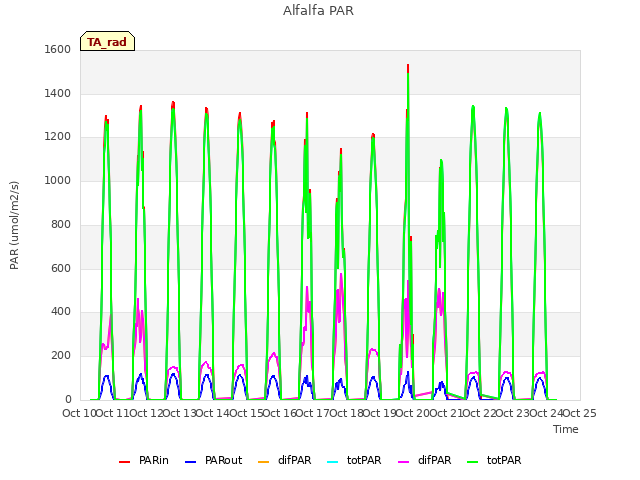The width and height of the screenshot is (640, 480).
Task: Click the Oct 10 x-axis date label
Action: (x=79, y=413)
